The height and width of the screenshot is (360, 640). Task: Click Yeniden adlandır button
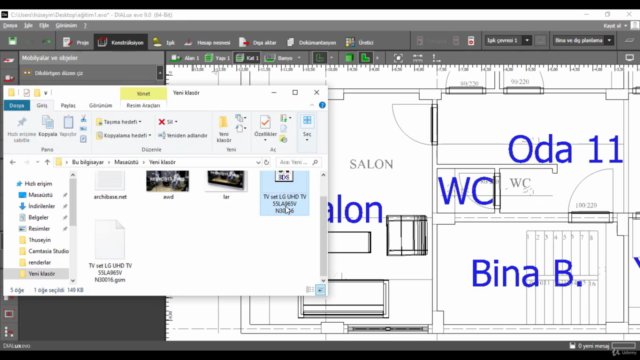click(x=183, y=135)
